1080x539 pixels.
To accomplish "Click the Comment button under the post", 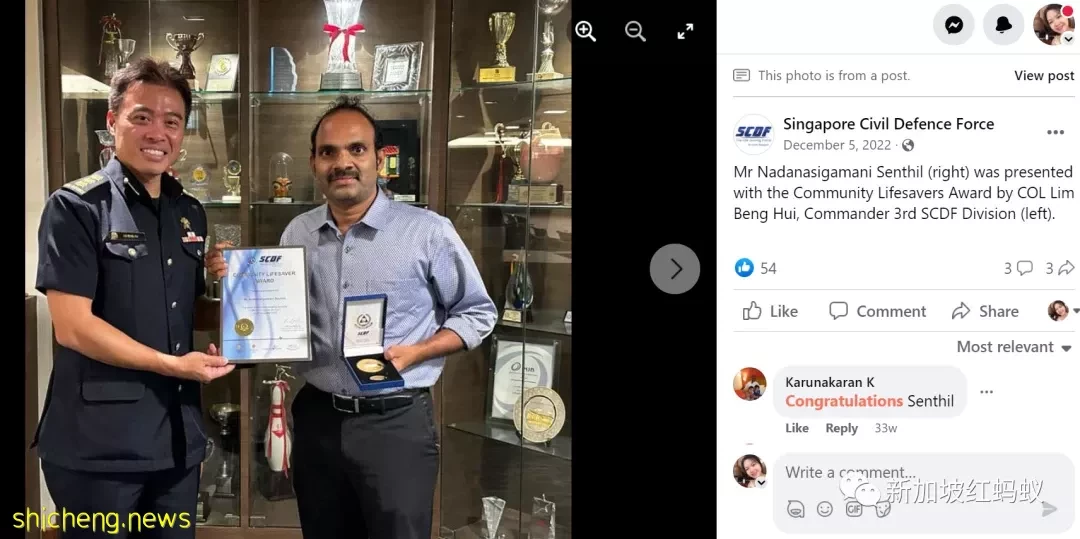I will [x=877, y=311].
